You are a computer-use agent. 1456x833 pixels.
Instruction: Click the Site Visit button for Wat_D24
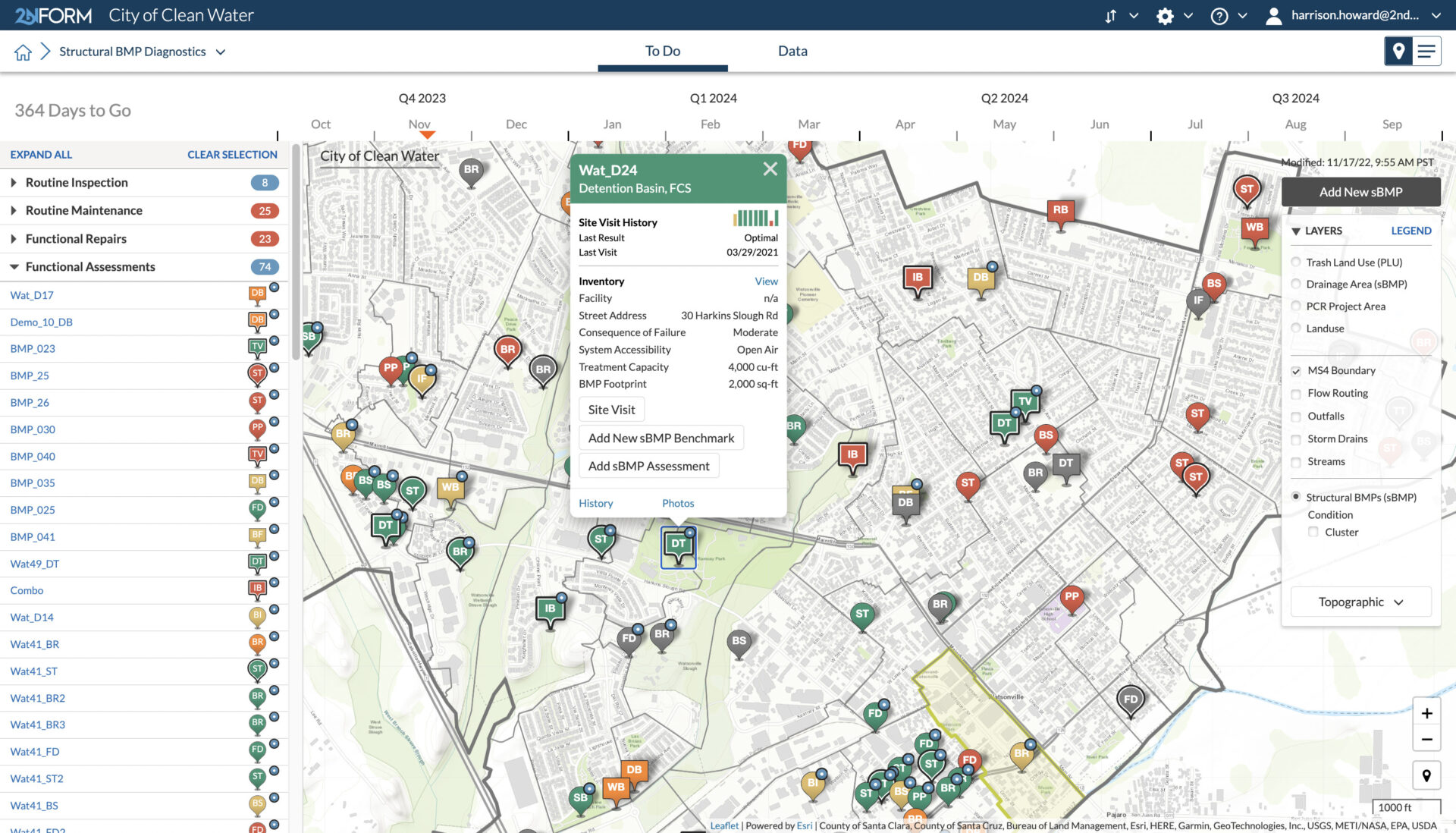point(612,409)
